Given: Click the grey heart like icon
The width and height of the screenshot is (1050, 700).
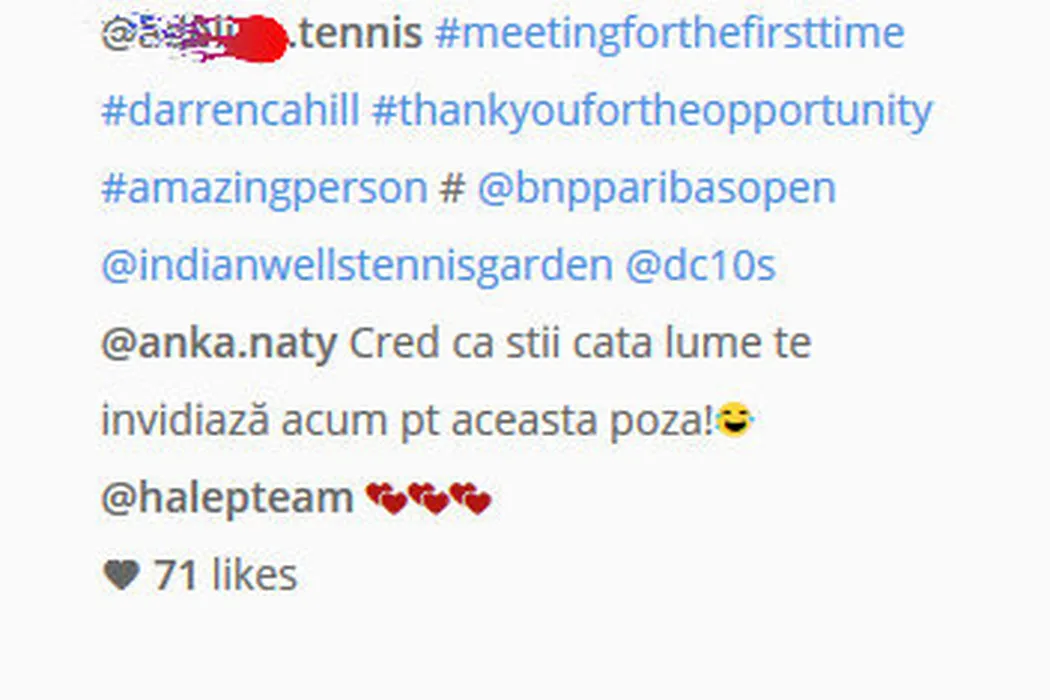Looking at the screenshot, I should tap(121, 575).
